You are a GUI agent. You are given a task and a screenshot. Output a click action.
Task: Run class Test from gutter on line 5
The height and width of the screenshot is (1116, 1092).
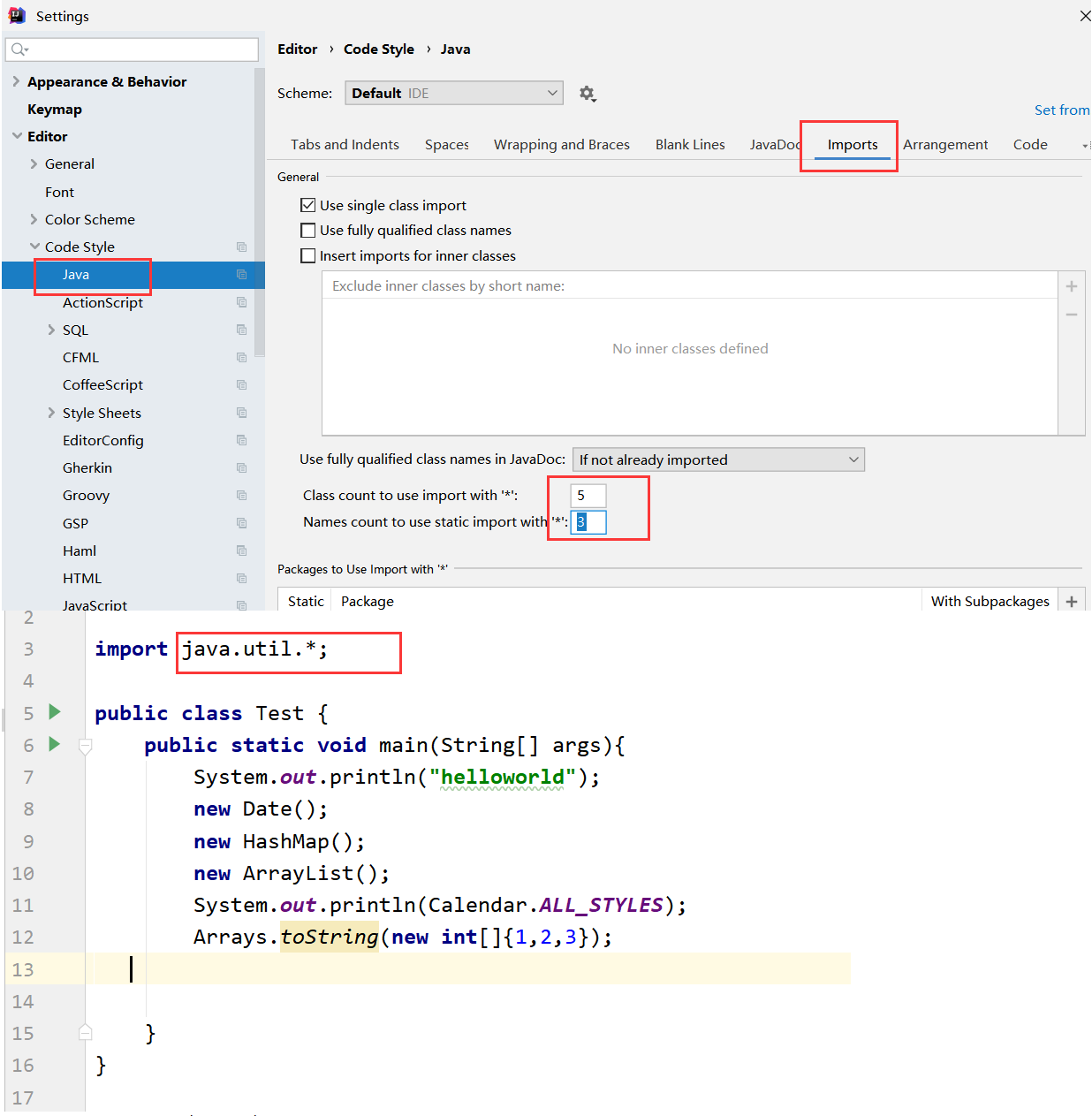[55, 711]
